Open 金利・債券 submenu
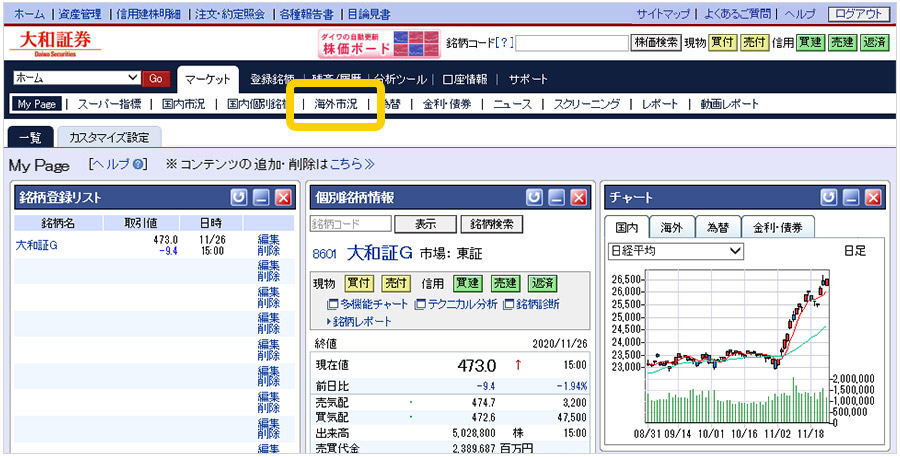The width and height of the screenshot is (900, 457). 447,104
